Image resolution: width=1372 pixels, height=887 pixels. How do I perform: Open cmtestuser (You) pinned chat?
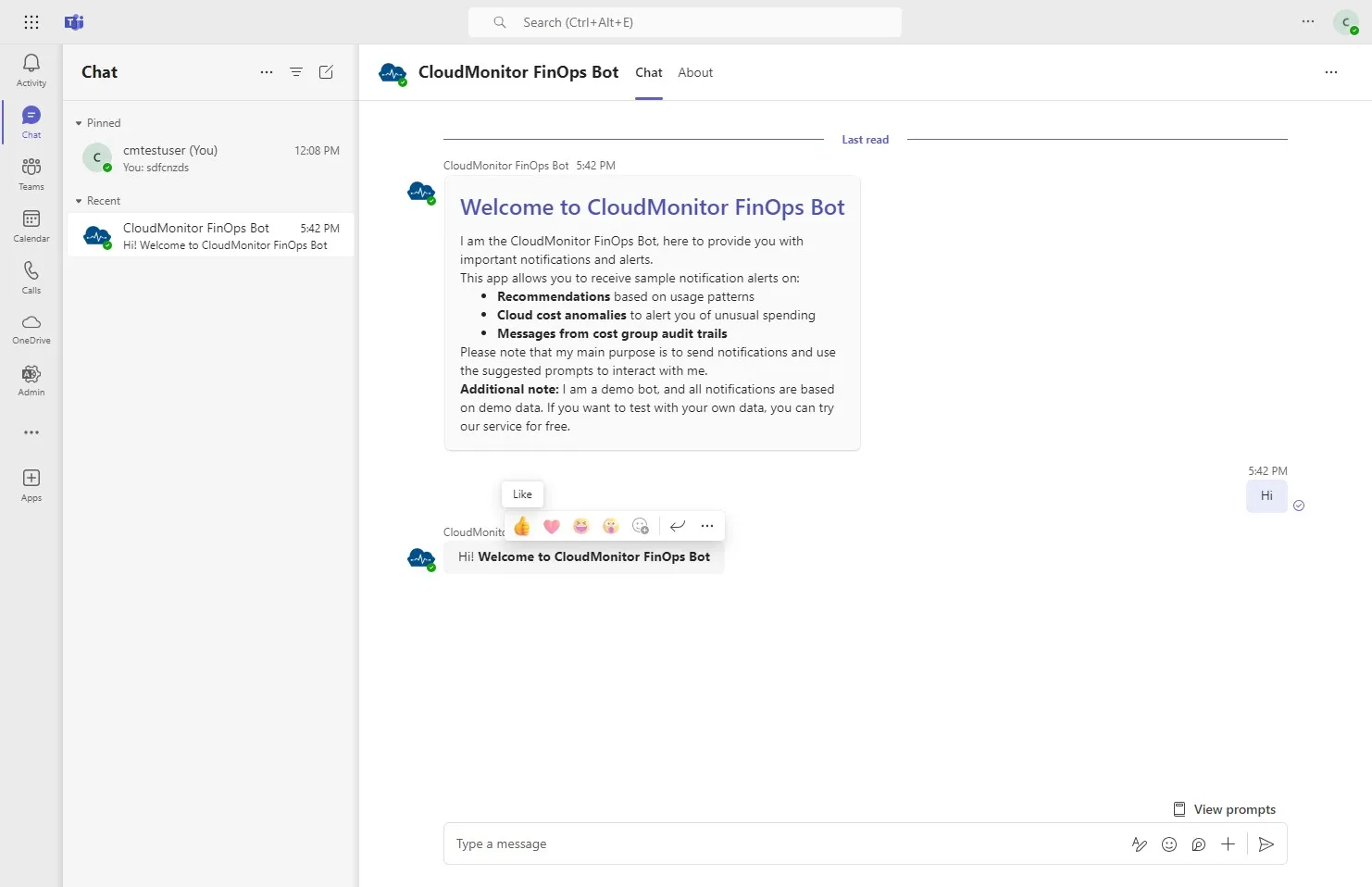(211, 158)
